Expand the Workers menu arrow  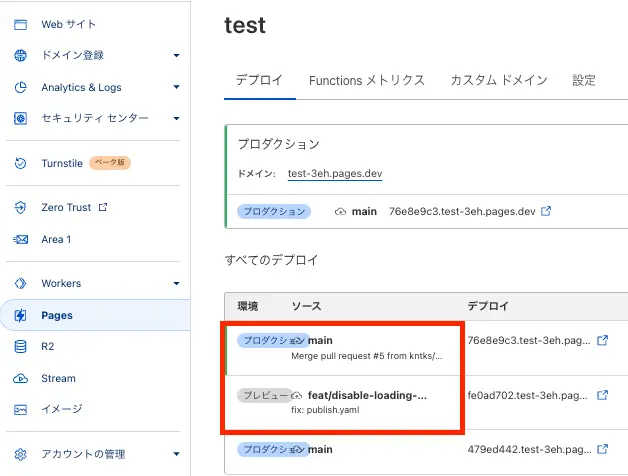[x=176, y=283]
